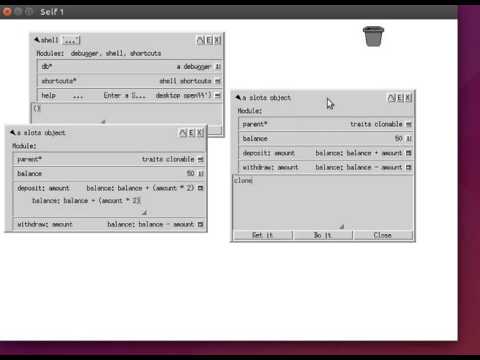Click balance ':' button in 'amount * 2' object
480x360 pixels.
tap(200, 174)
